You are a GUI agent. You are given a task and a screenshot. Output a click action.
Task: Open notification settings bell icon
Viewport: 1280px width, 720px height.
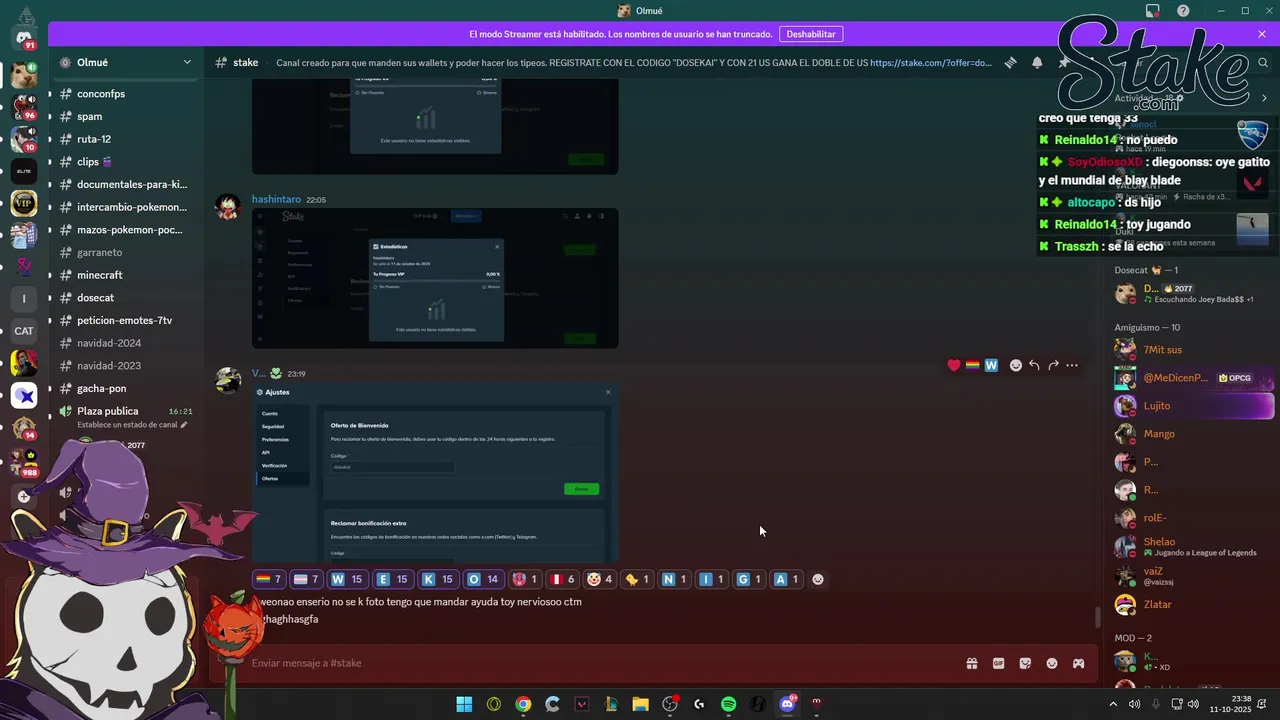tap(1037, 62)
